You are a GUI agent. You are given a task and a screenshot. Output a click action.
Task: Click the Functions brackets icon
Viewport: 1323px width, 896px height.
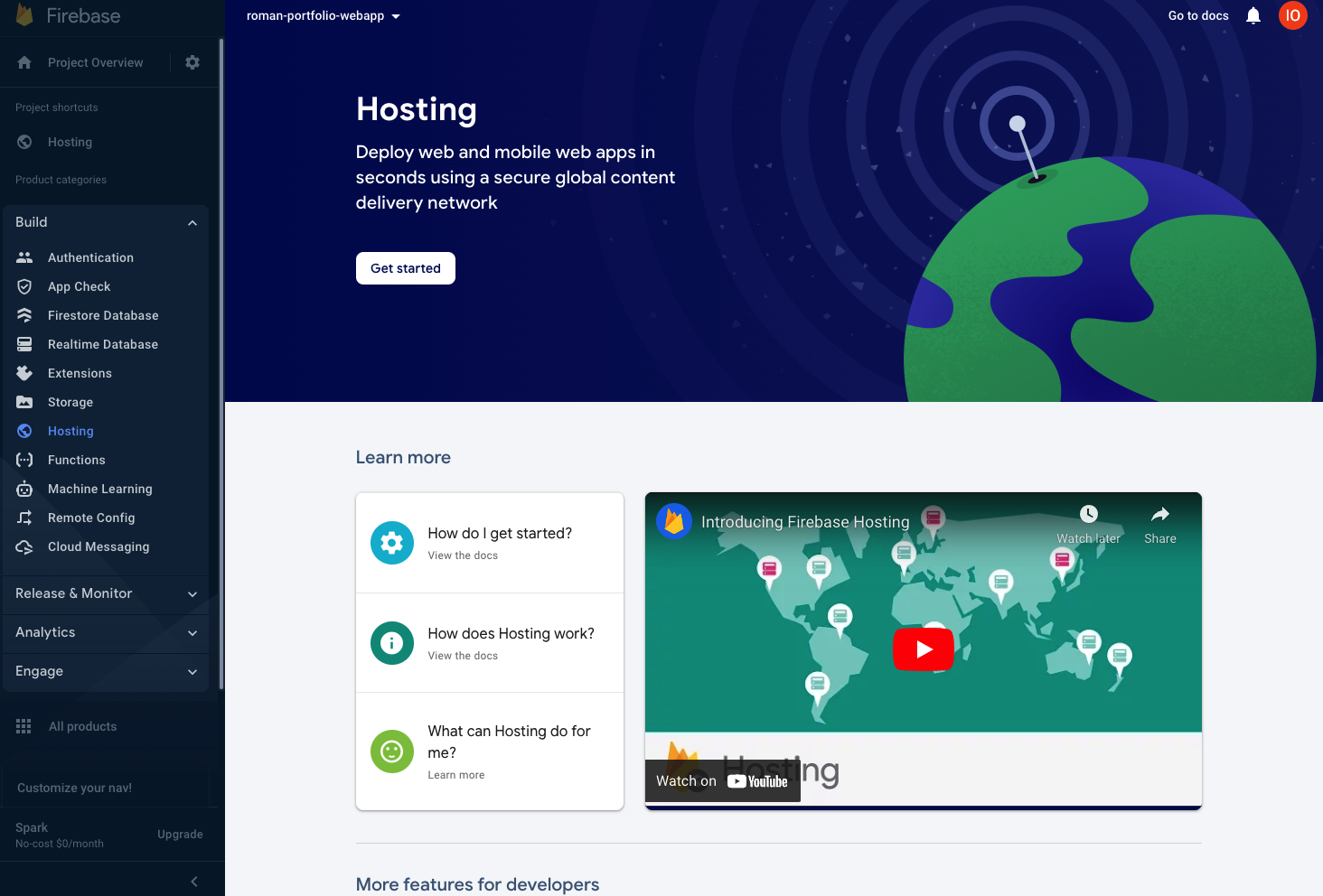[x=24, y=460]
